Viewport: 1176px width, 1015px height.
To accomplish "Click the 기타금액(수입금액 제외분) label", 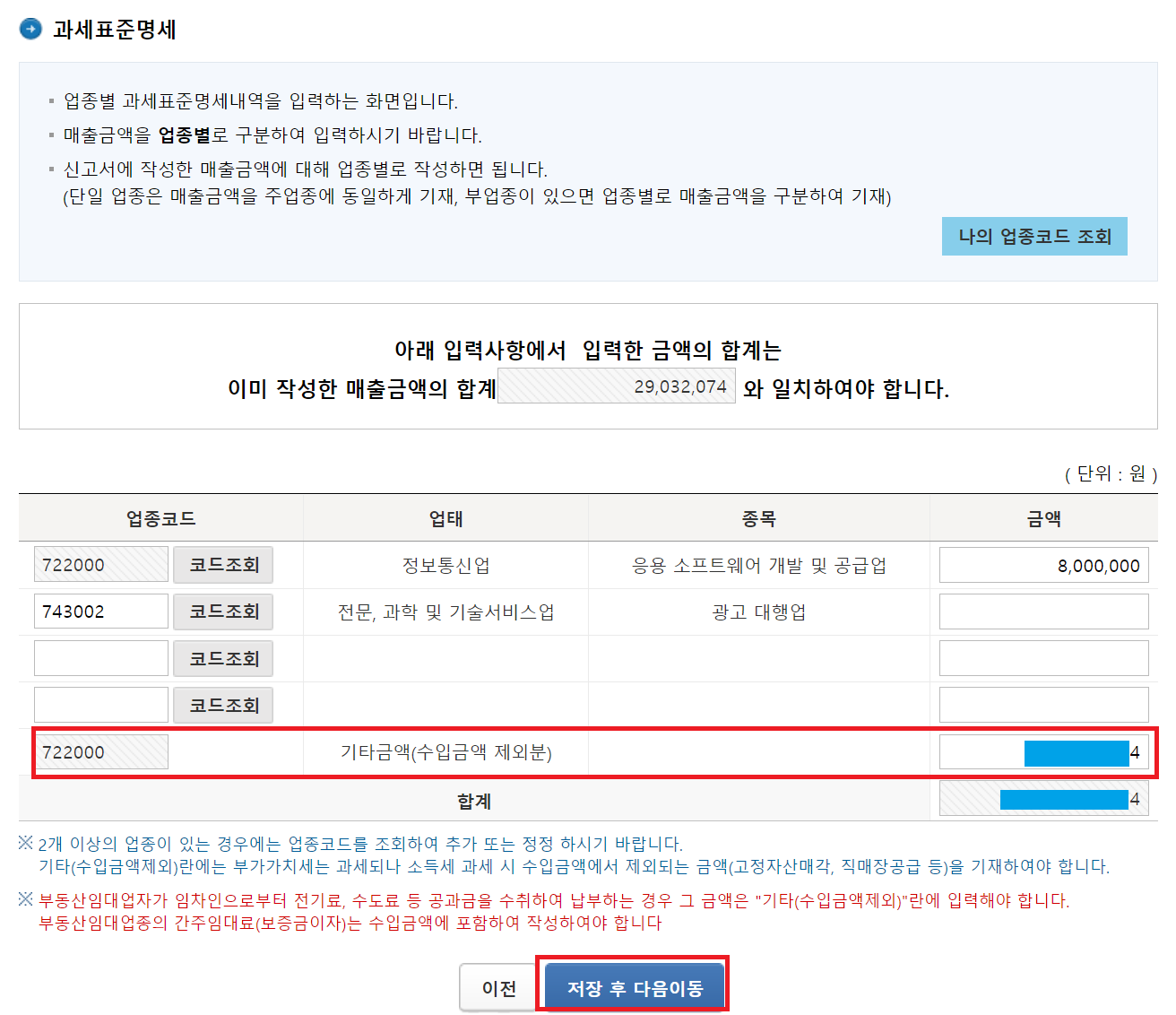I will coord(445,752).
